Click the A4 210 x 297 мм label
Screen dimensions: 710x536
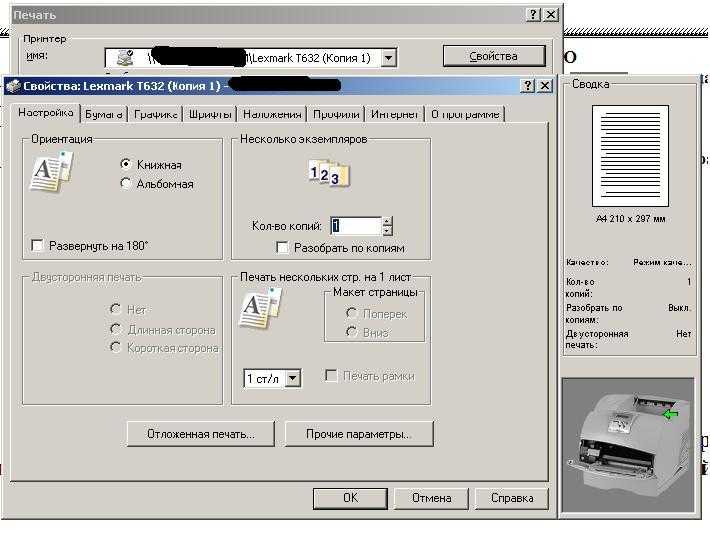pyautogui.click(x=630, y=219)
